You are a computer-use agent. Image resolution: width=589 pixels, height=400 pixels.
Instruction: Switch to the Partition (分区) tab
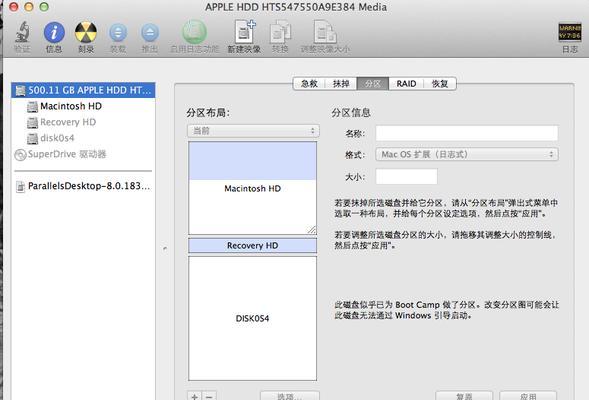coord(373,83)
